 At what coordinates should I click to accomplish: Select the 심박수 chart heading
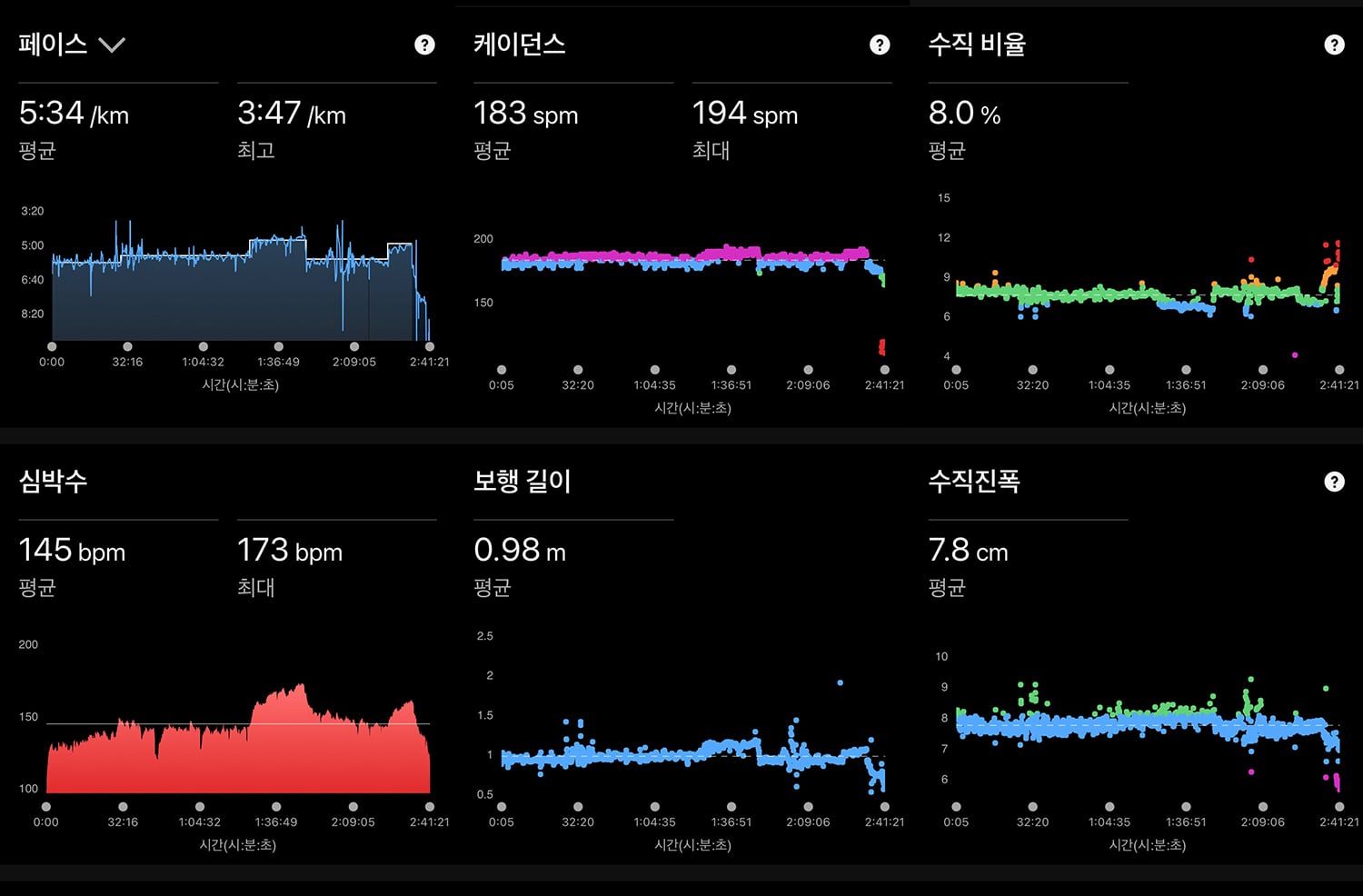53,481
